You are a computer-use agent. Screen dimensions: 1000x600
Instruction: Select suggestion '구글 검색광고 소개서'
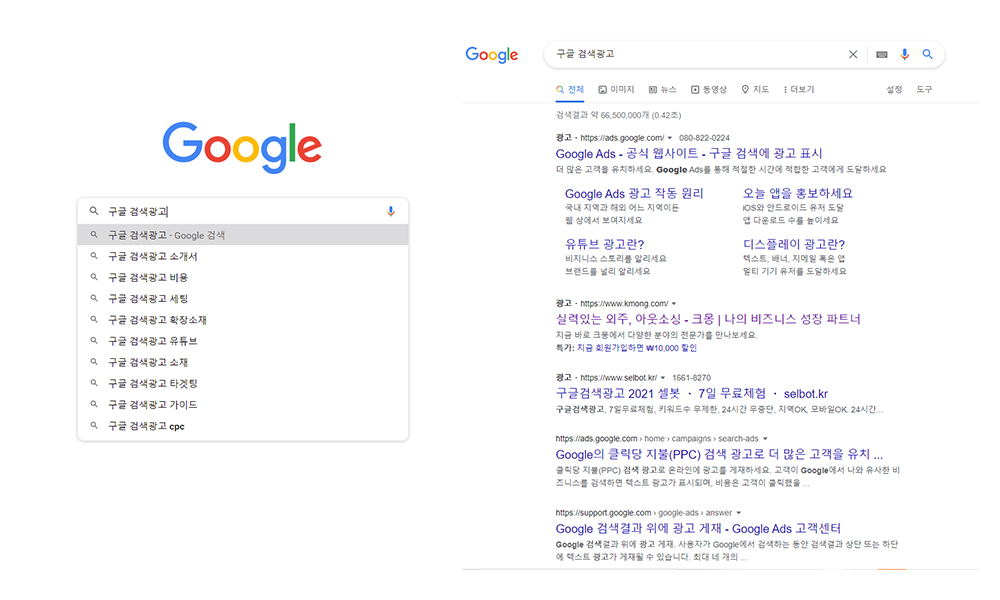[243, 256]
